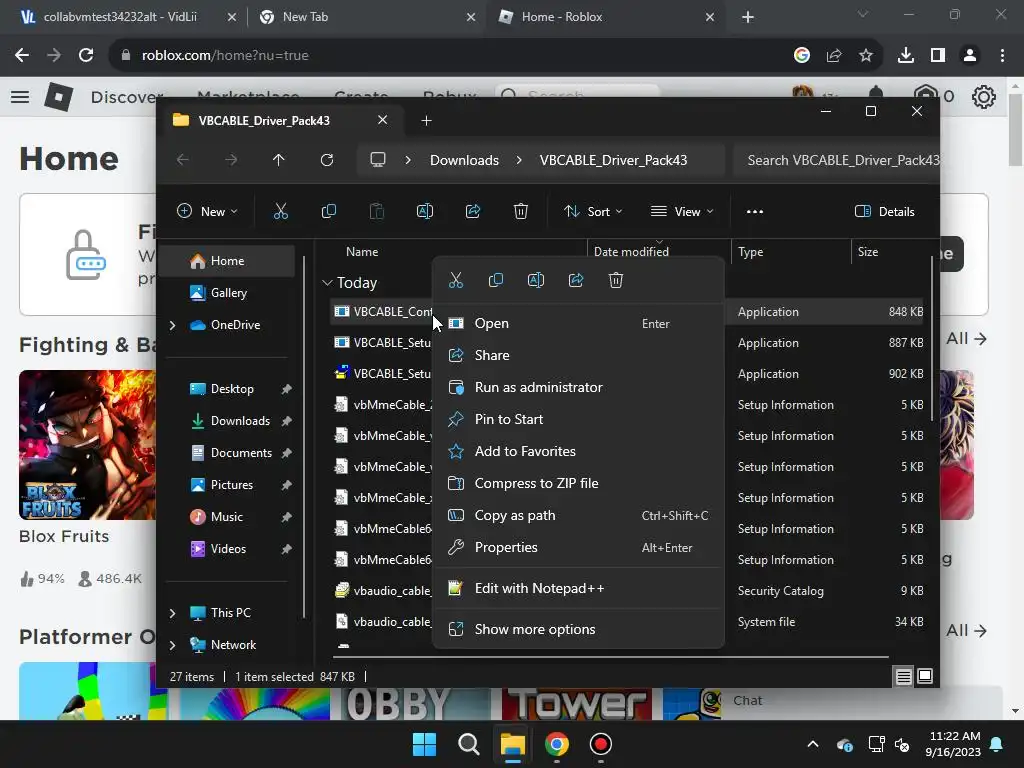Open the New dropdown in Explorer
Image resolution: width=1024 pixels, height=768 pixels.
[208, 211]
